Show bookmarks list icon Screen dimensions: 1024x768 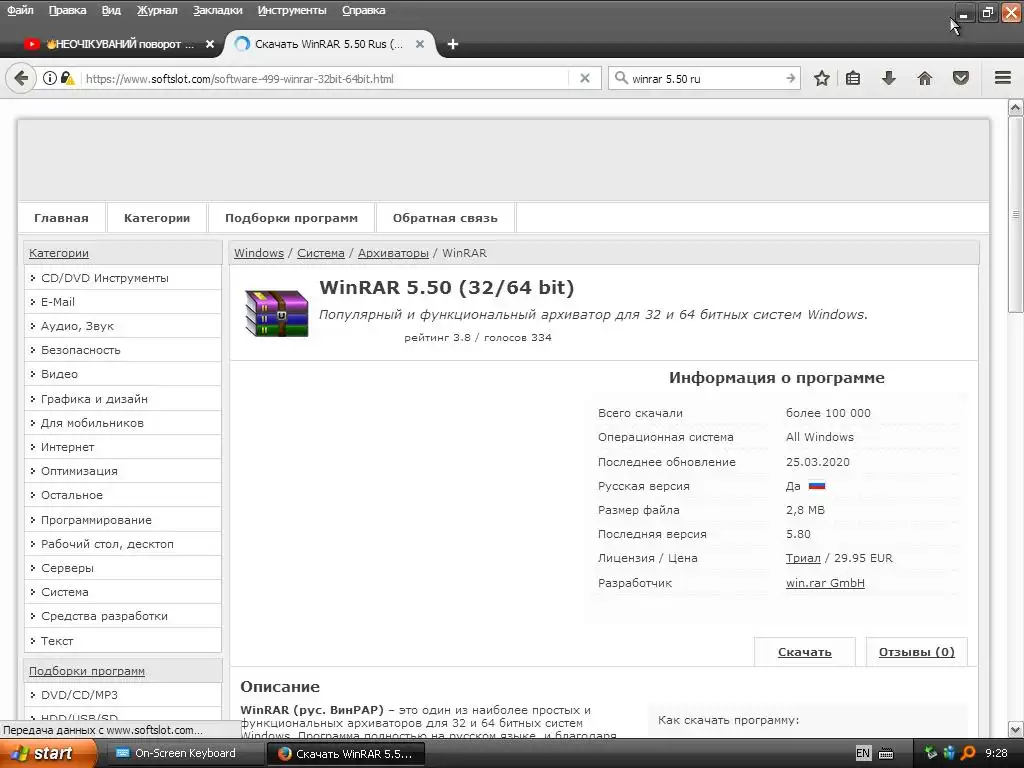(x=853, y=78)
